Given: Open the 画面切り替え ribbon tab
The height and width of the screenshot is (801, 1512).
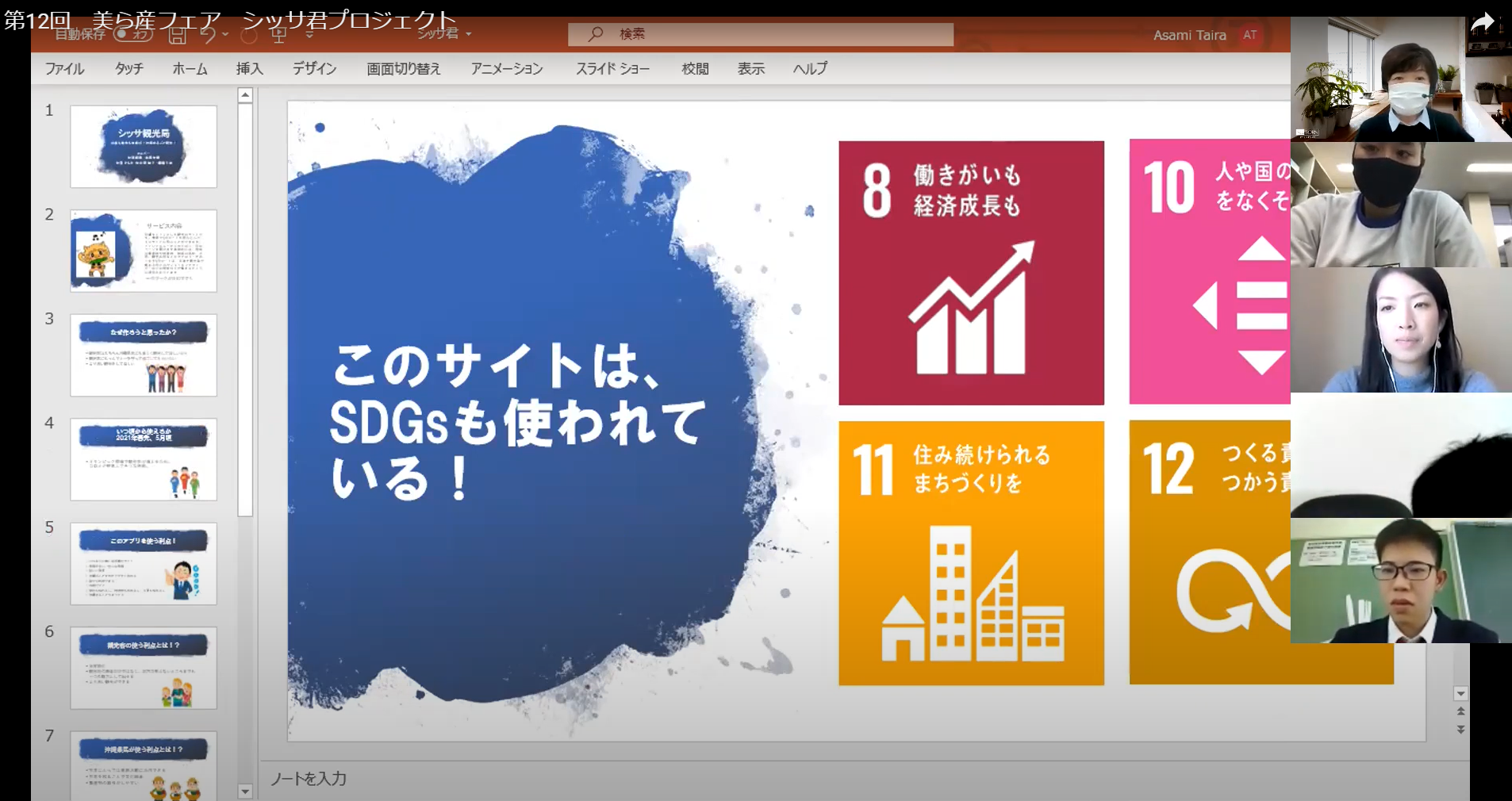Looking at the screenshot, I should (403, 69).
